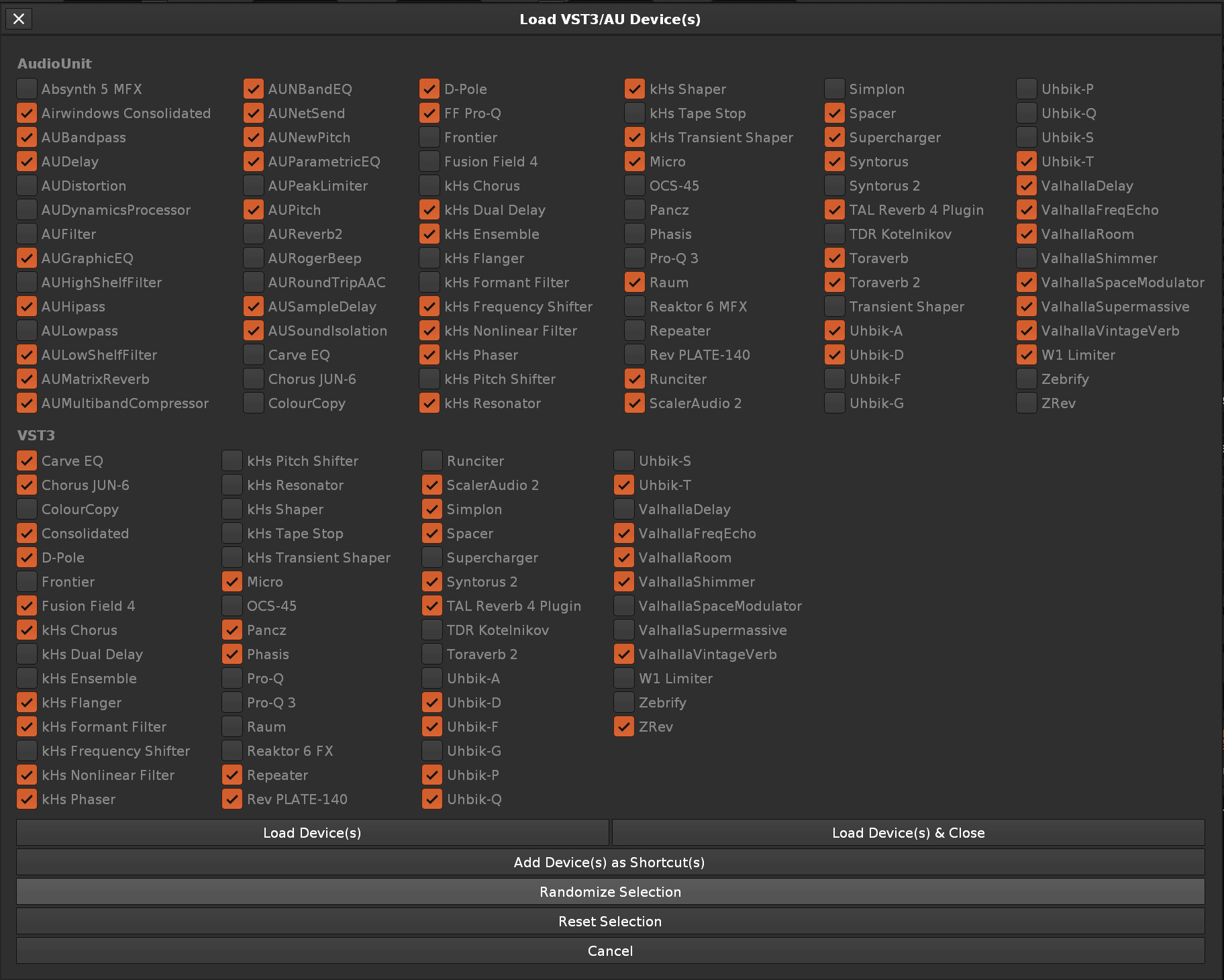Uncheck the FF Pro-Q device
Image resolution: width=1224 pixels, height=980 pixels.
[429, 113]
